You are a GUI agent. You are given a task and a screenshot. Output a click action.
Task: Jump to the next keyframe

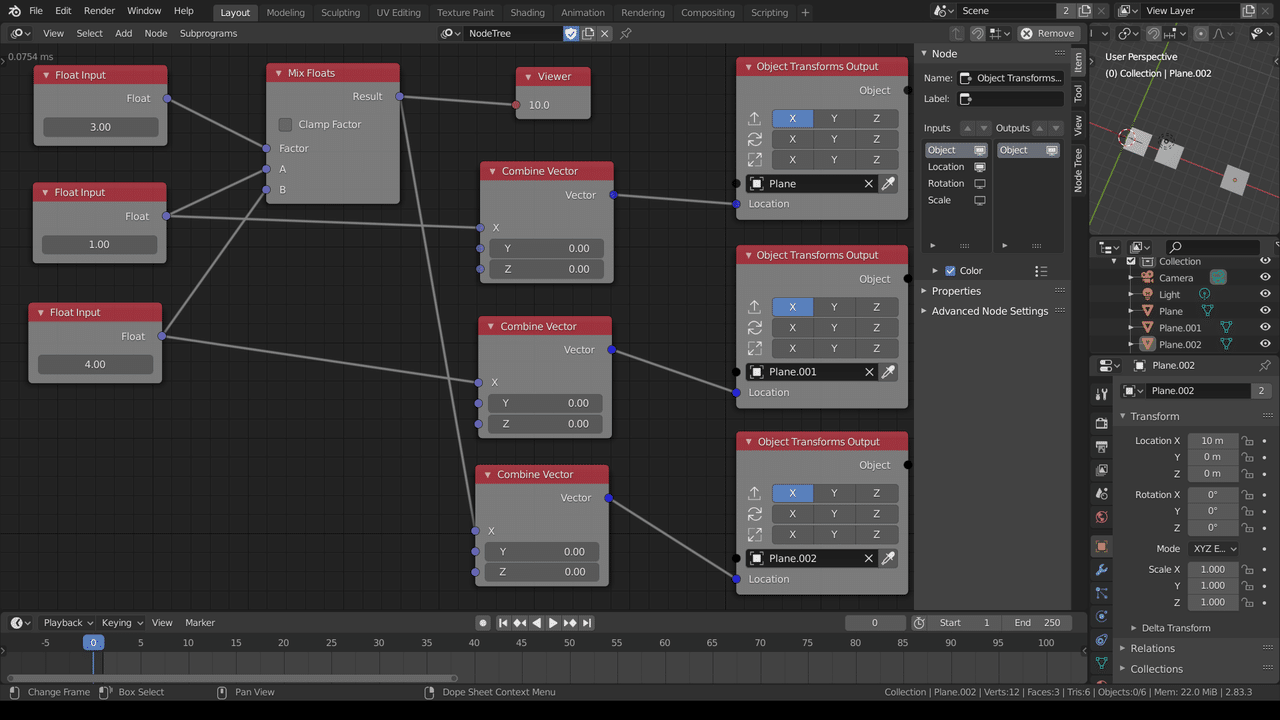pos(570,623)
